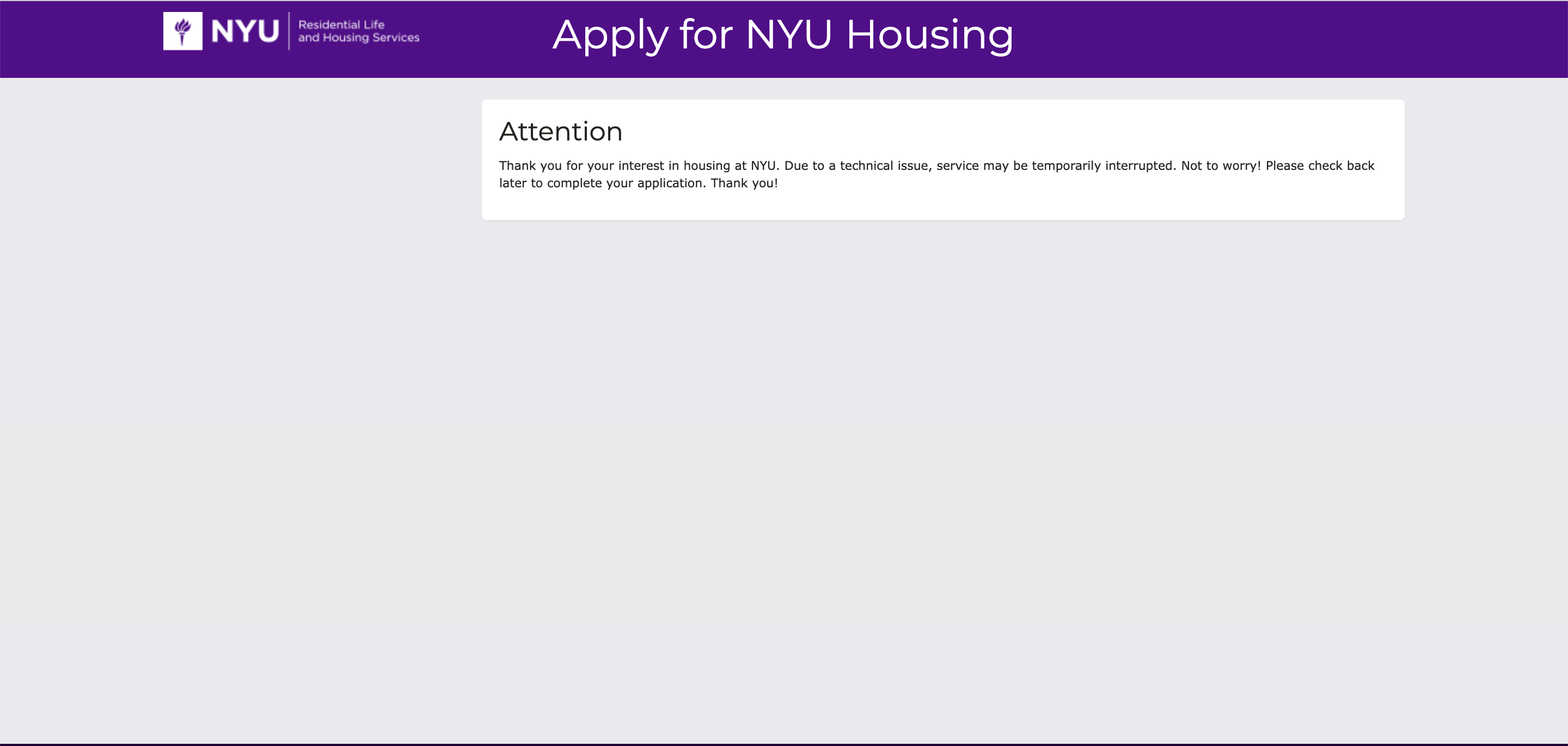Click 'Not to worry!' in the notice
Image resolution: width=1568 pixels, height=746 pixels.
pyautogui.click(x=1221, y=166)
